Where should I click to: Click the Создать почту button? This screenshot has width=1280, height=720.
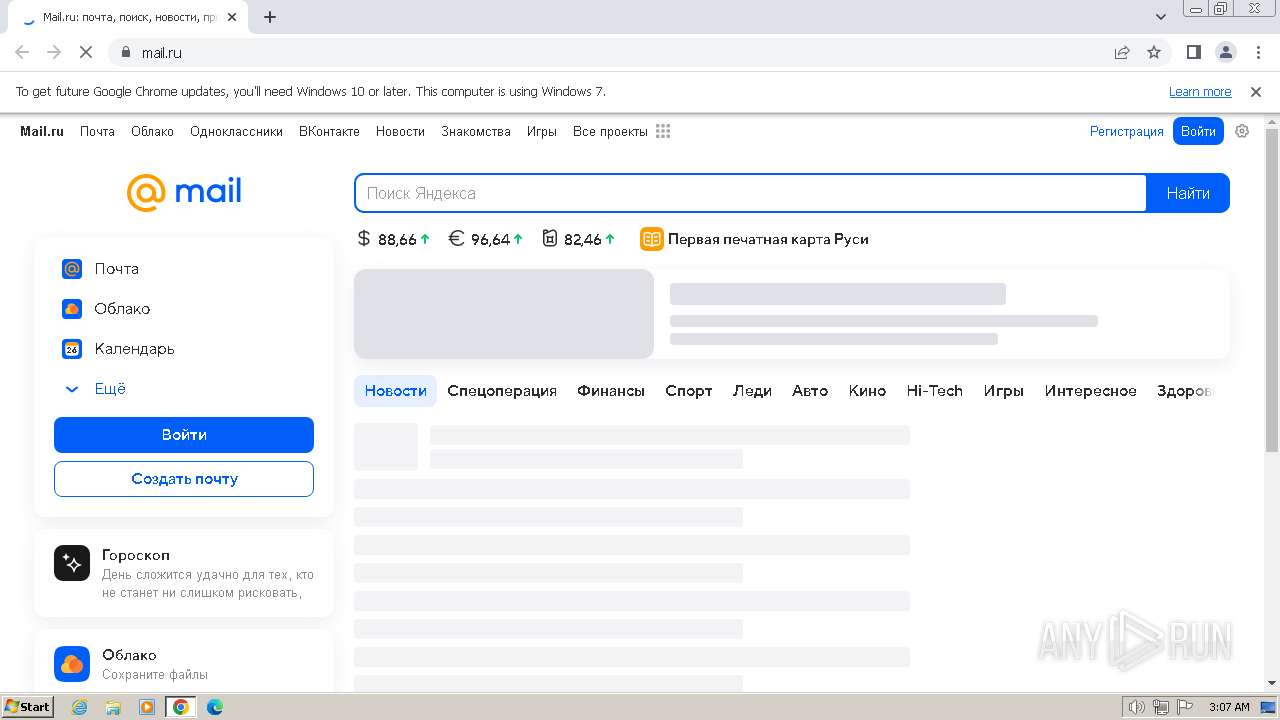(184, 479)
